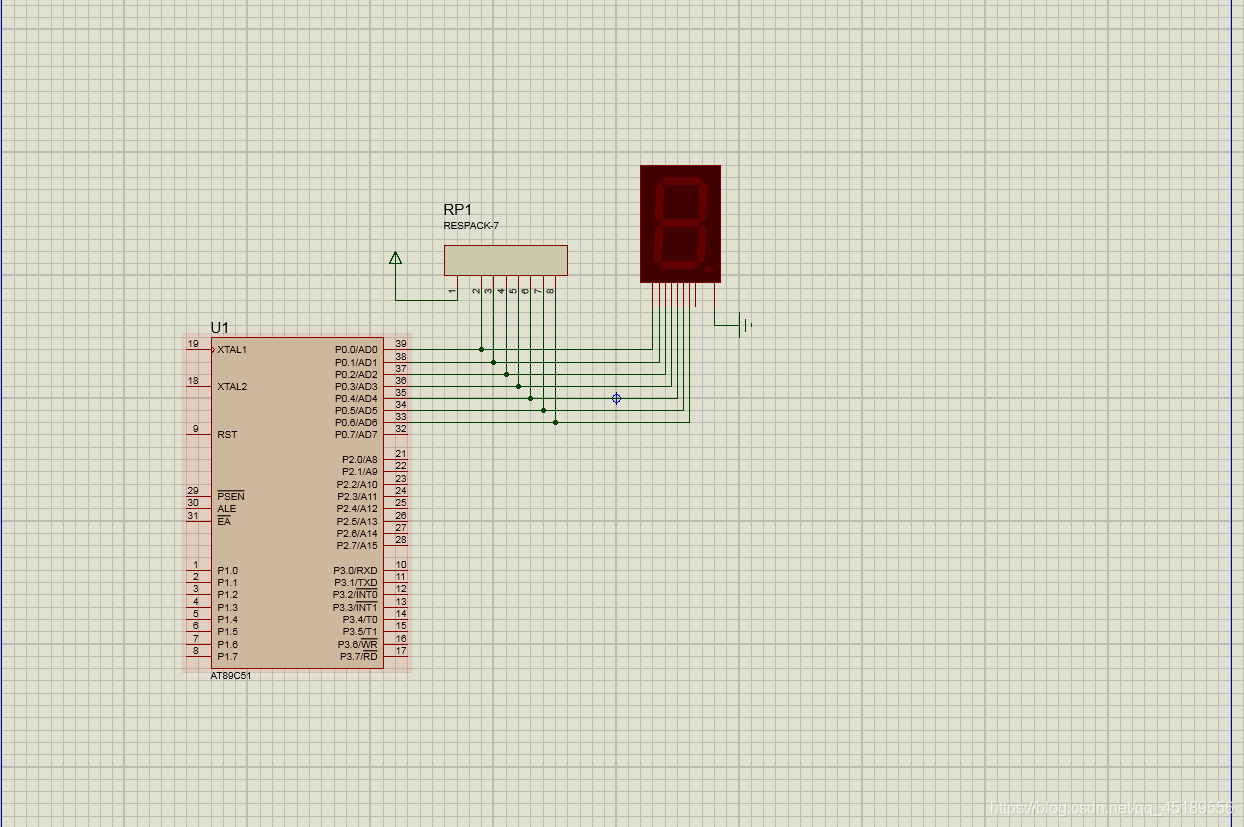Click the AT89C51 part name text
This screenshot has height=827, width=1244.
230,676
